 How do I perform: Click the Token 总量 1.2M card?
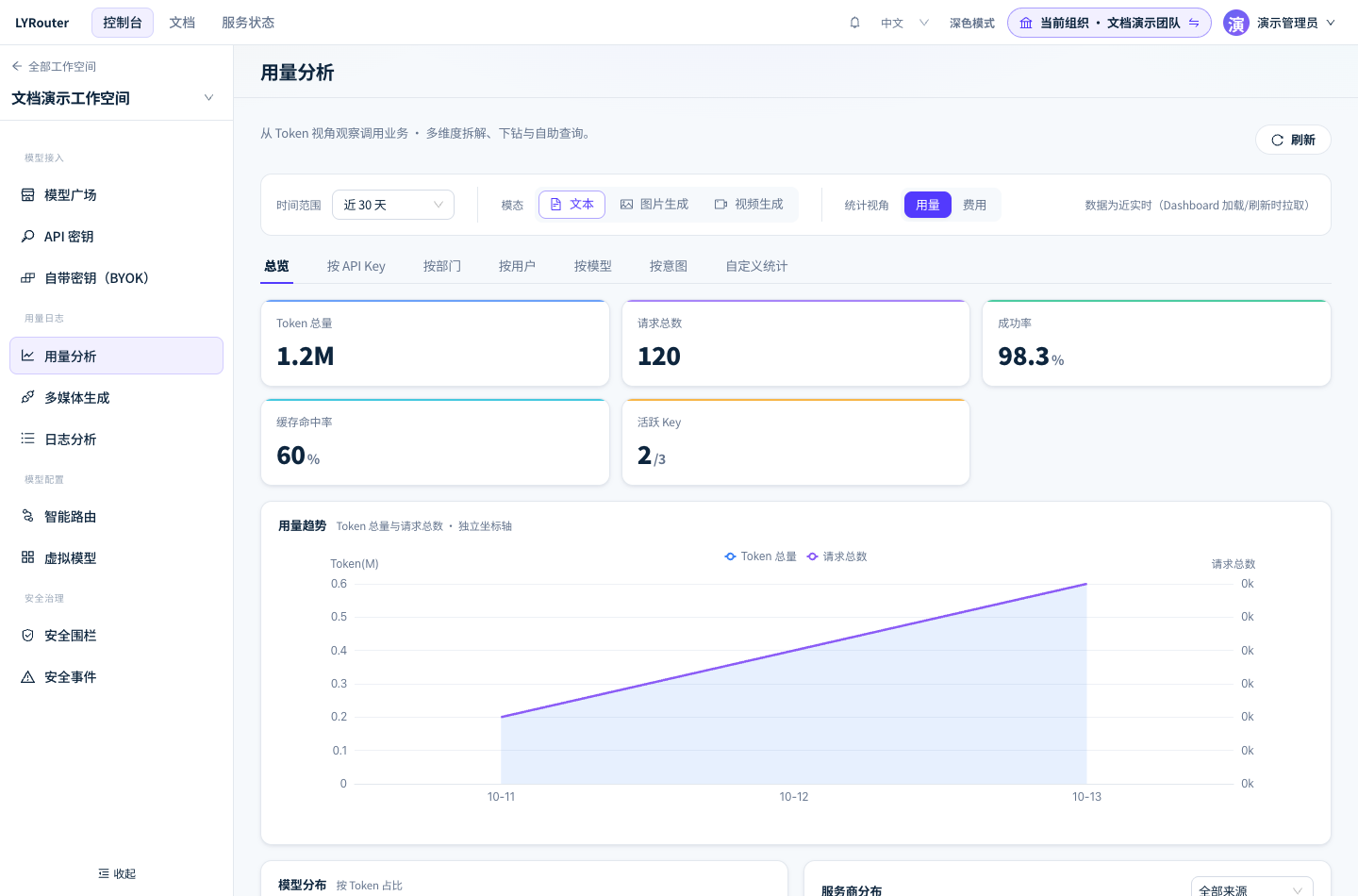(x=435, y=343)
